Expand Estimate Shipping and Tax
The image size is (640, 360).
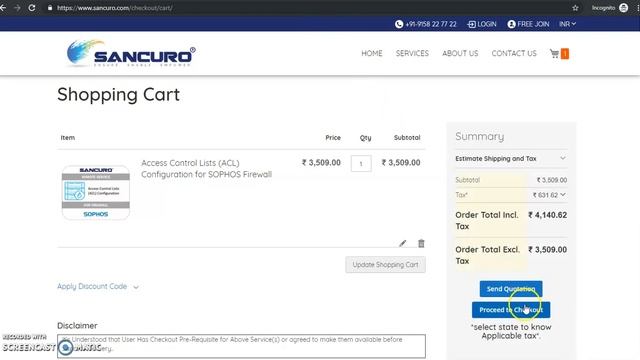[511, 158]
